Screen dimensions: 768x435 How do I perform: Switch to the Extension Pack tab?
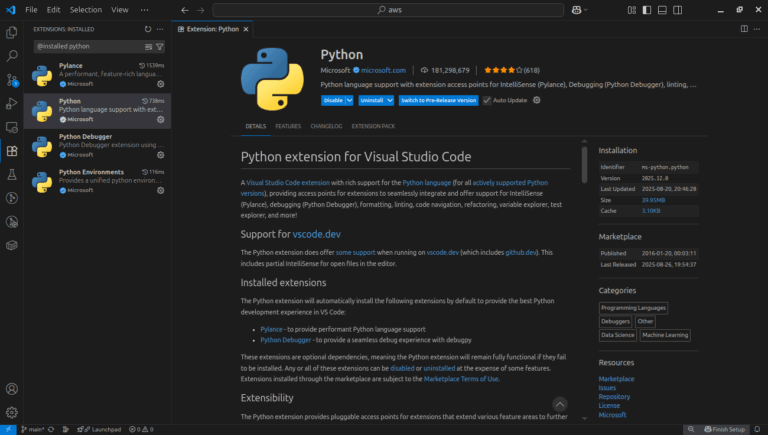(373, 126)
